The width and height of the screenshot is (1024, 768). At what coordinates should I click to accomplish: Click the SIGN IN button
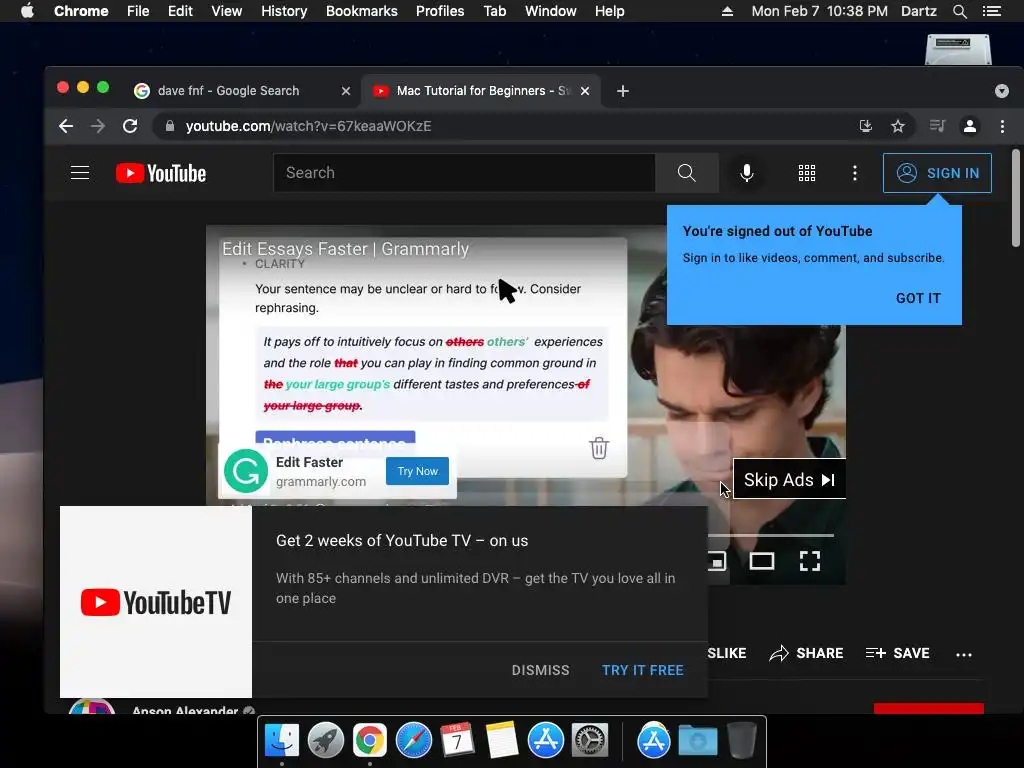click(x=937, y=173)
